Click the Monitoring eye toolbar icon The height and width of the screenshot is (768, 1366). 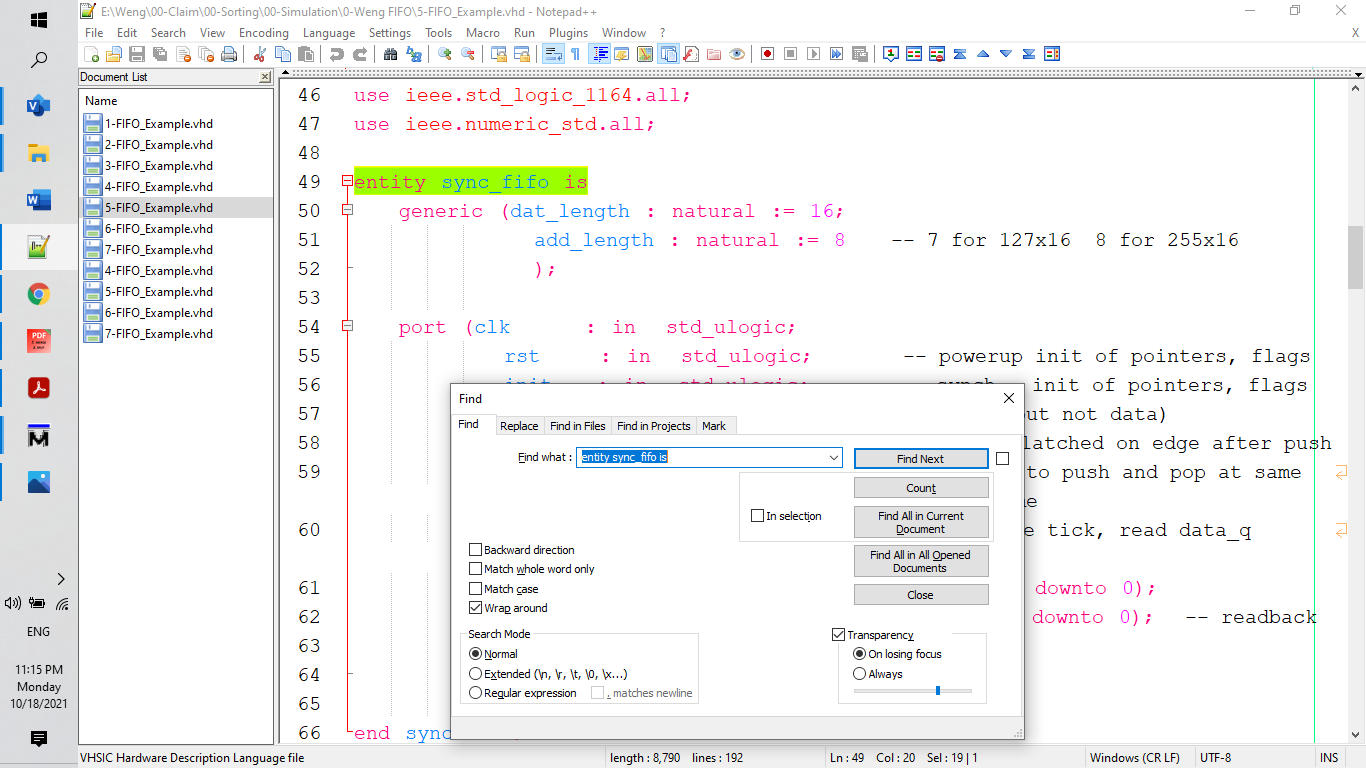[737, 54]
